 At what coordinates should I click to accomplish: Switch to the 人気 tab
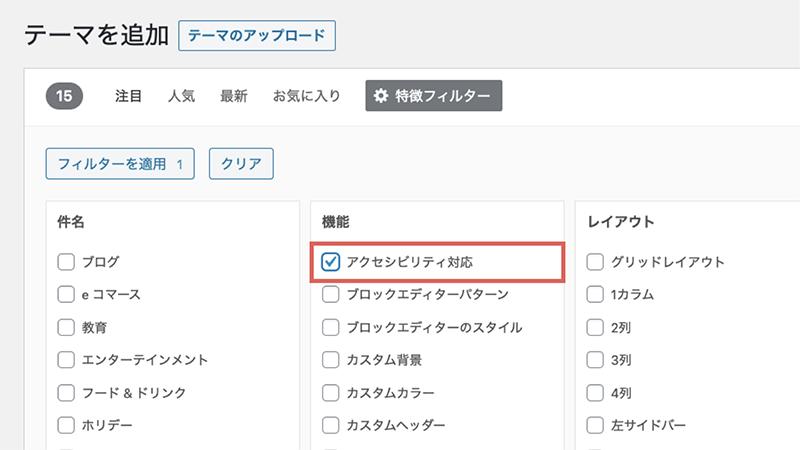[x=181, y=96]
